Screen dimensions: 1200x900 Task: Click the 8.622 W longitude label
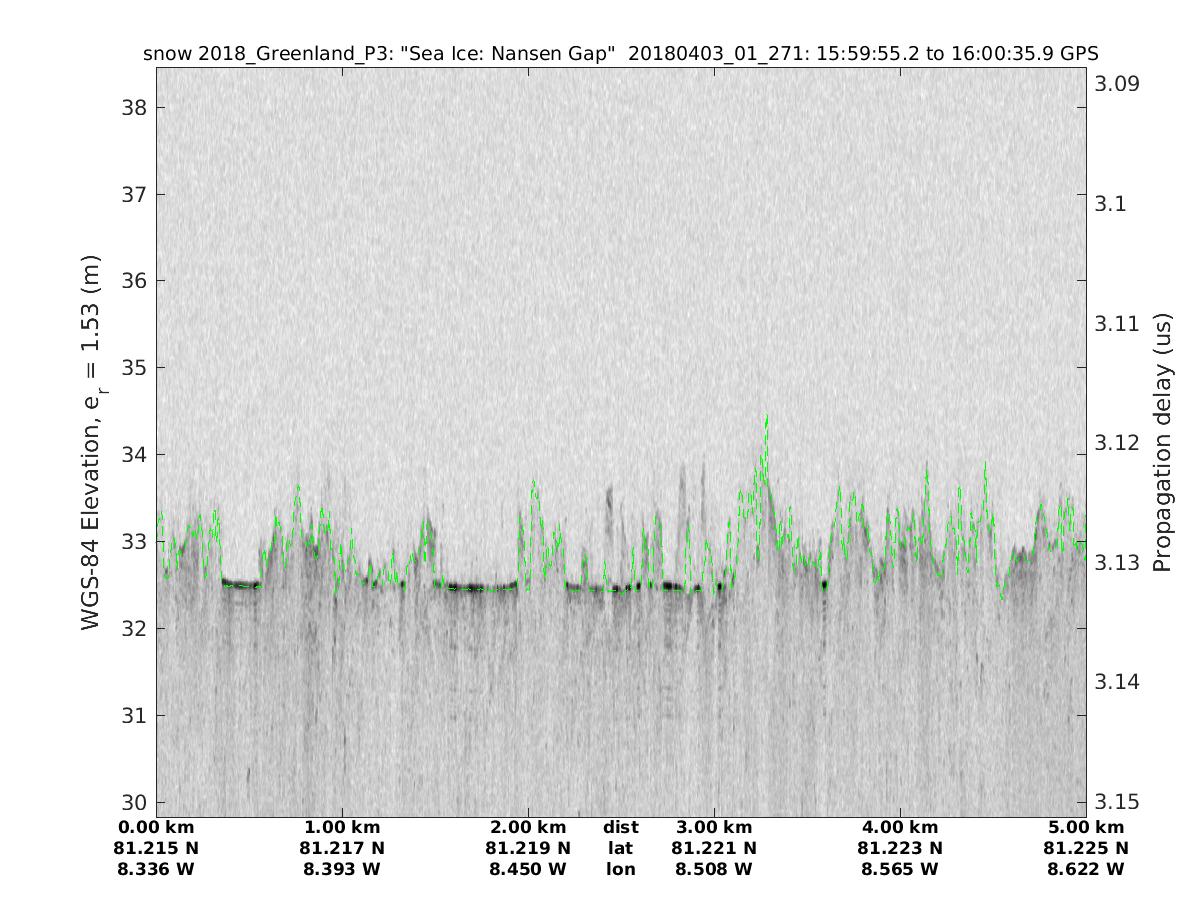click(1085, 869)
